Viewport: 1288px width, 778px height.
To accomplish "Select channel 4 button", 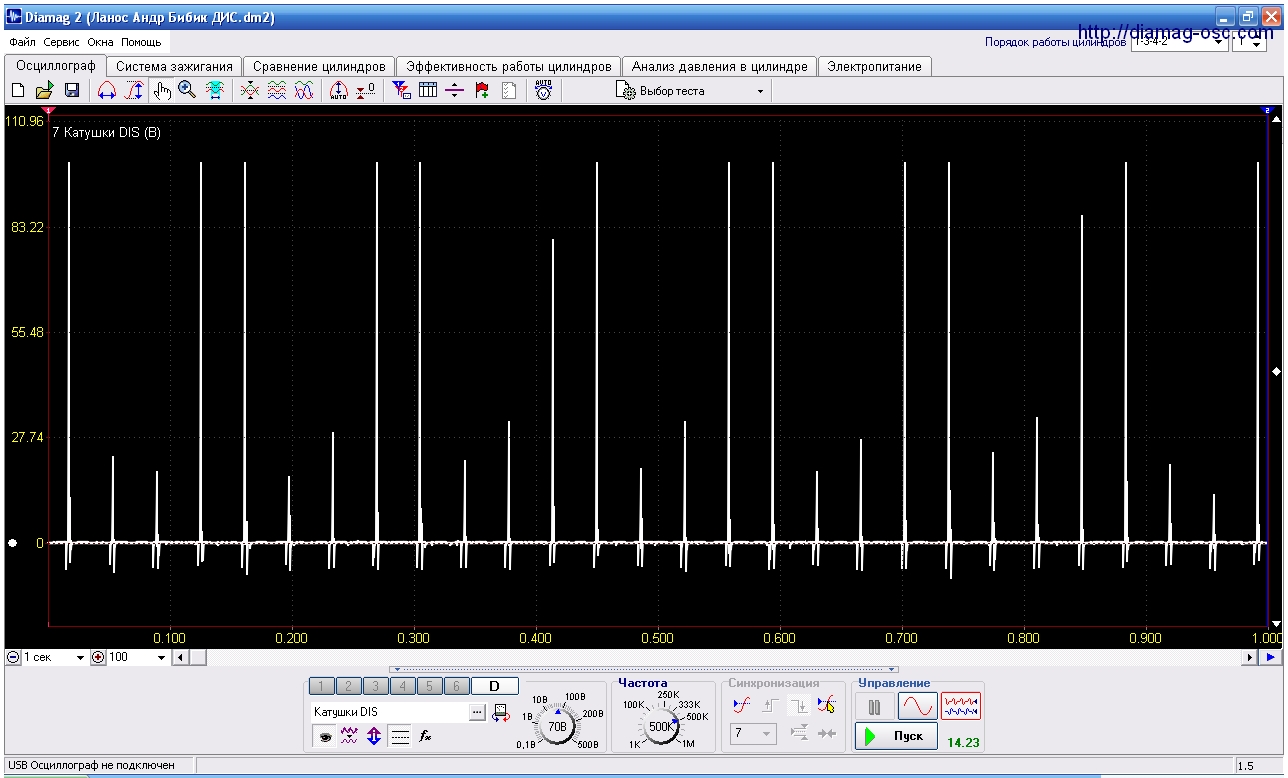I will 402,686.
